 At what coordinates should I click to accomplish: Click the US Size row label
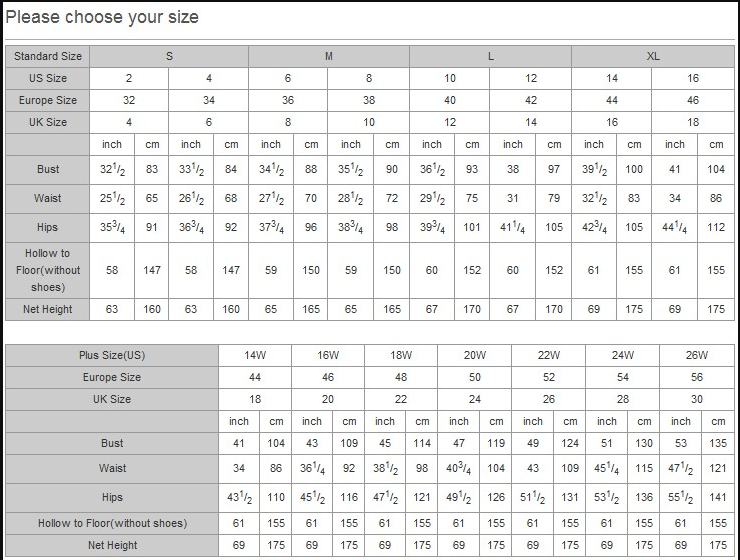tap(48, 78)
